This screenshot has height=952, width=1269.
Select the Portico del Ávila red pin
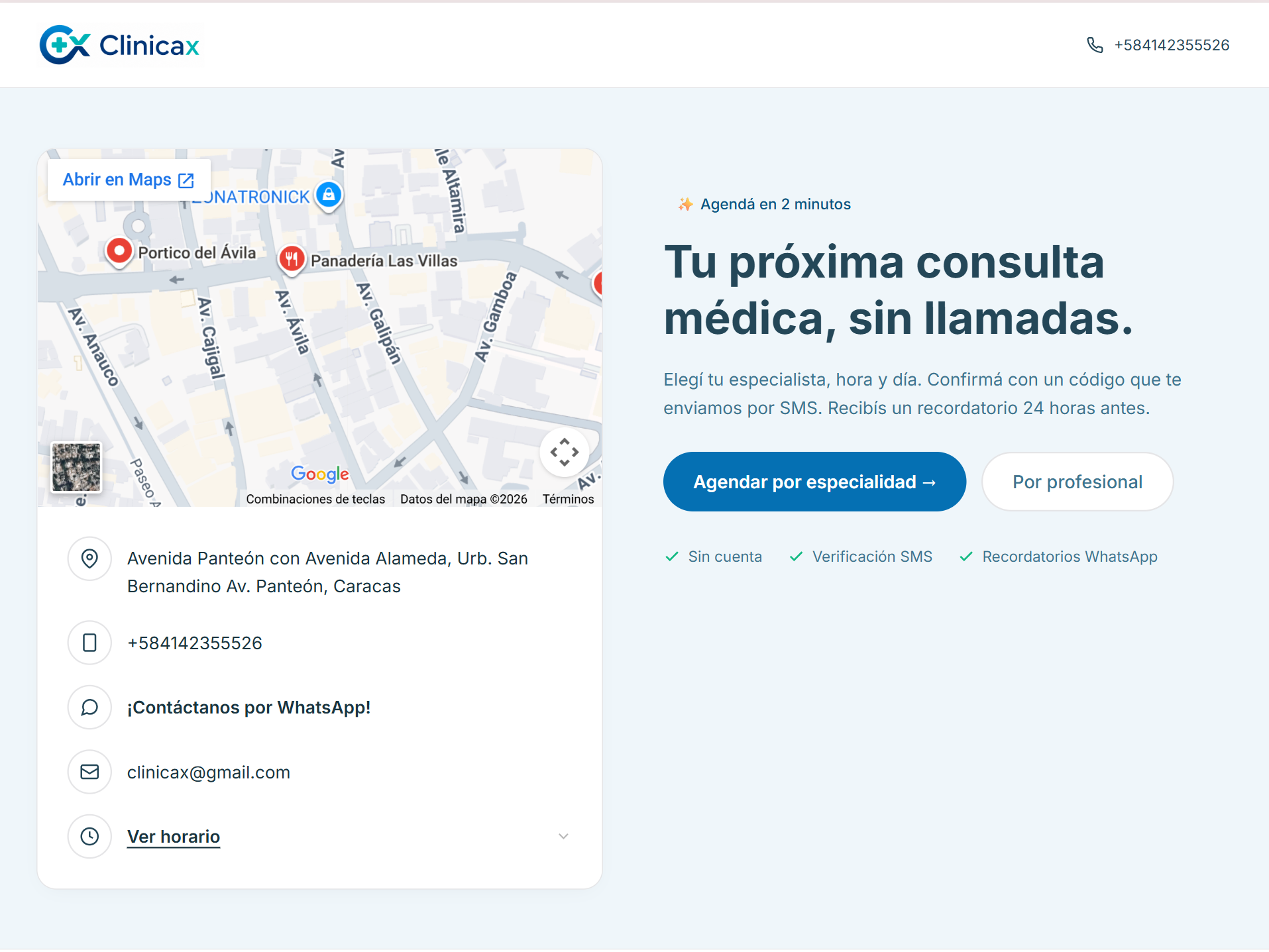coord(119,252)
